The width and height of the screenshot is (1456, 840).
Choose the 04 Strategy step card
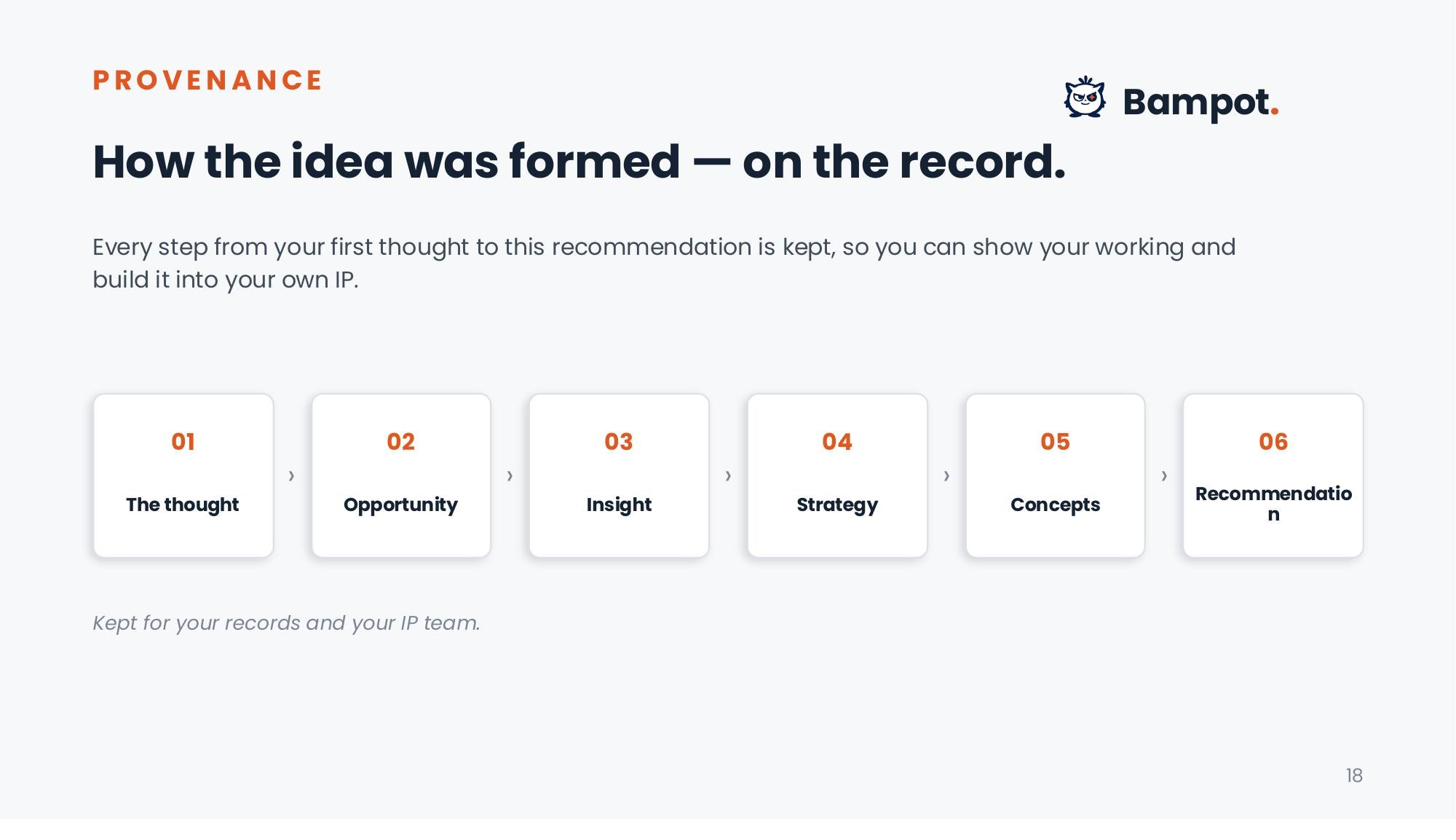837,476
